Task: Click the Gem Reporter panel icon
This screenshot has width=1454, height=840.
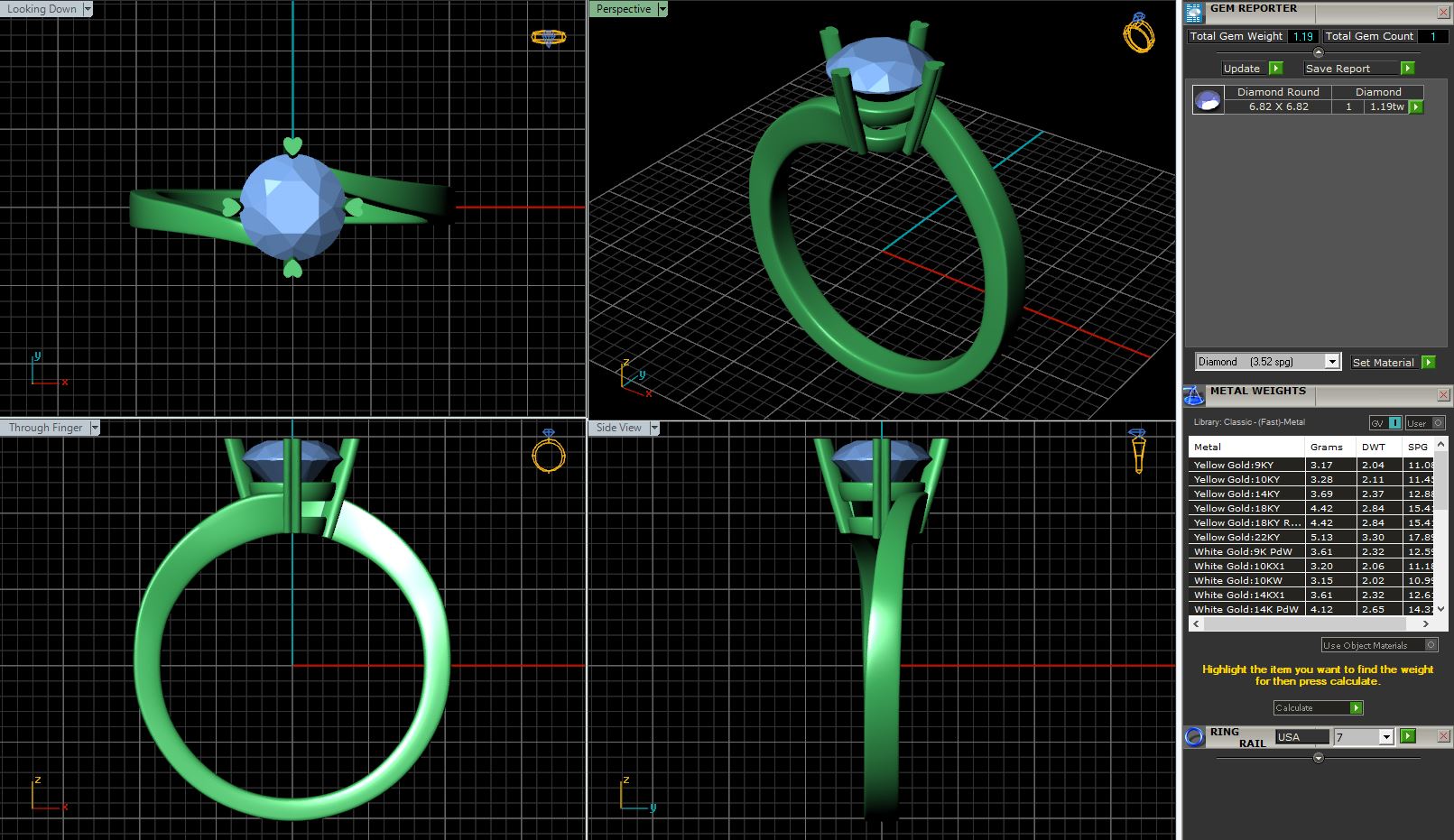Action: coord(1194,13)
